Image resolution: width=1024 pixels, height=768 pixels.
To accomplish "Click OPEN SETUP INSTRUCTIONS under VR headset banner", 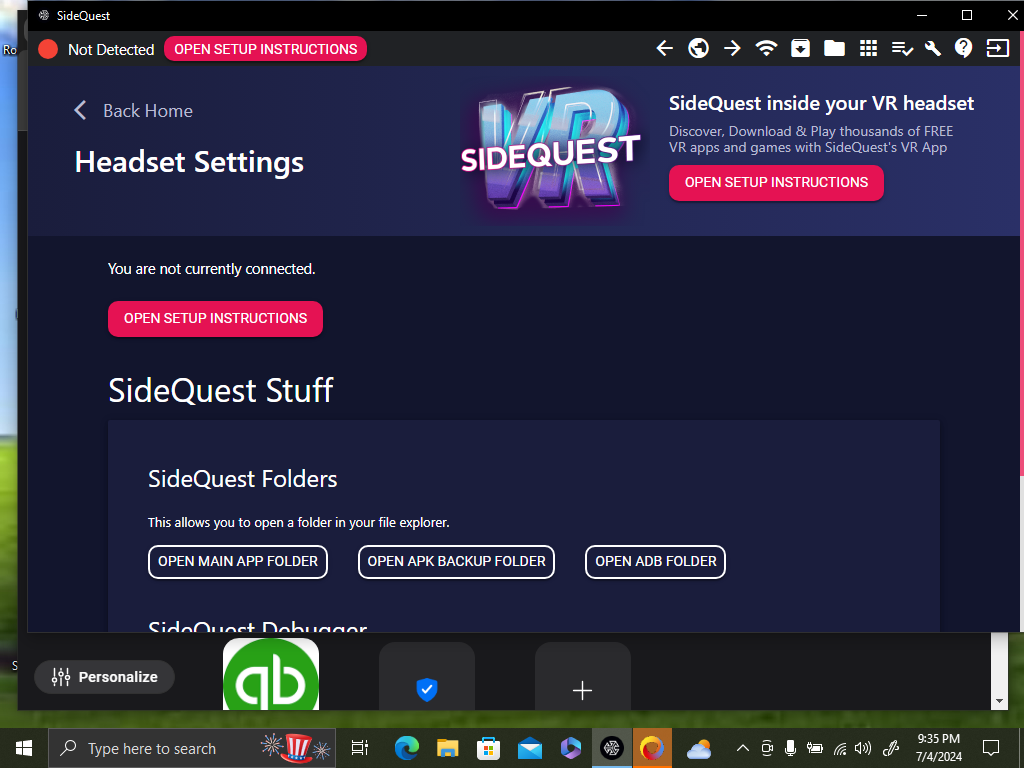I will [776, 182].
